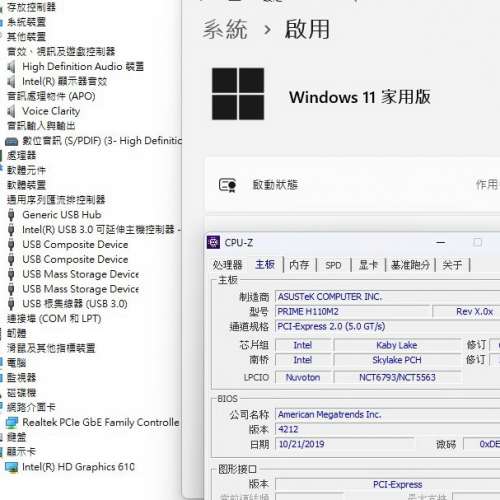Expand 磁碟機 category

coord(21,393)
